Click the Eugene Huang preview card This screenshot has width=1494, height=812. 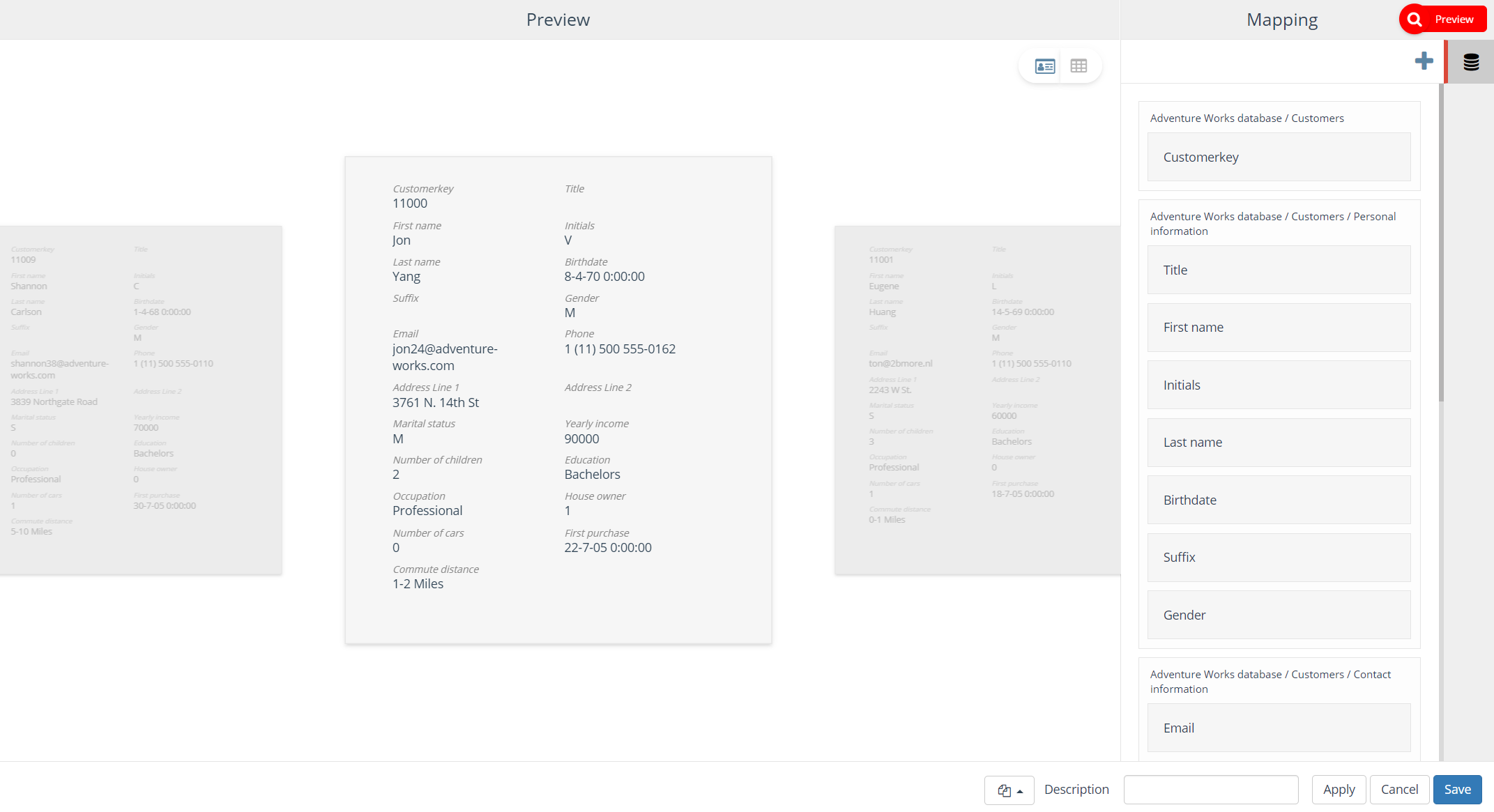click(x=977, y=400)
